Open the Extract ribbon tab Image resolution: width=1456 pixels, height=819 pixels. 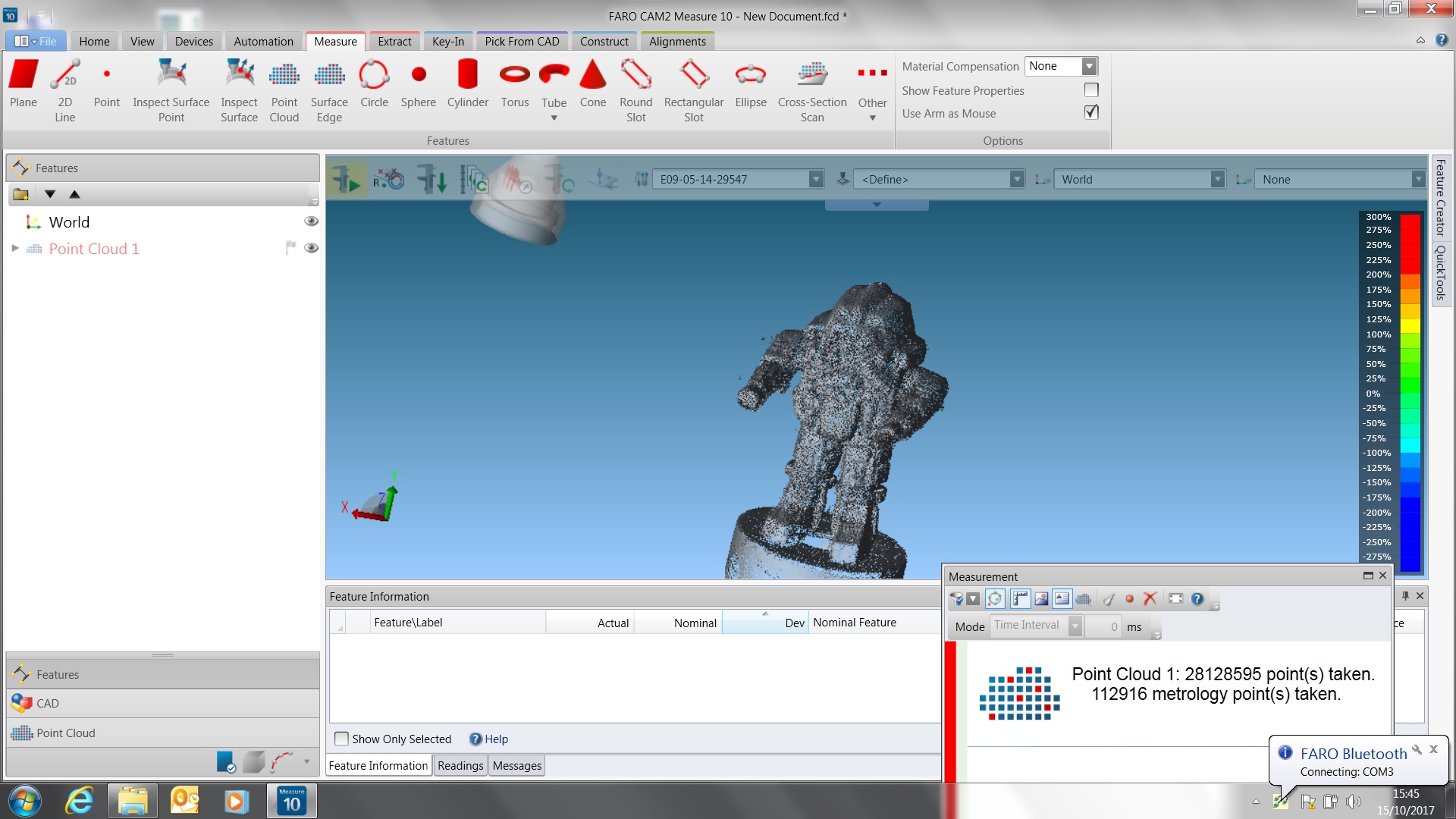pos(394,42)
